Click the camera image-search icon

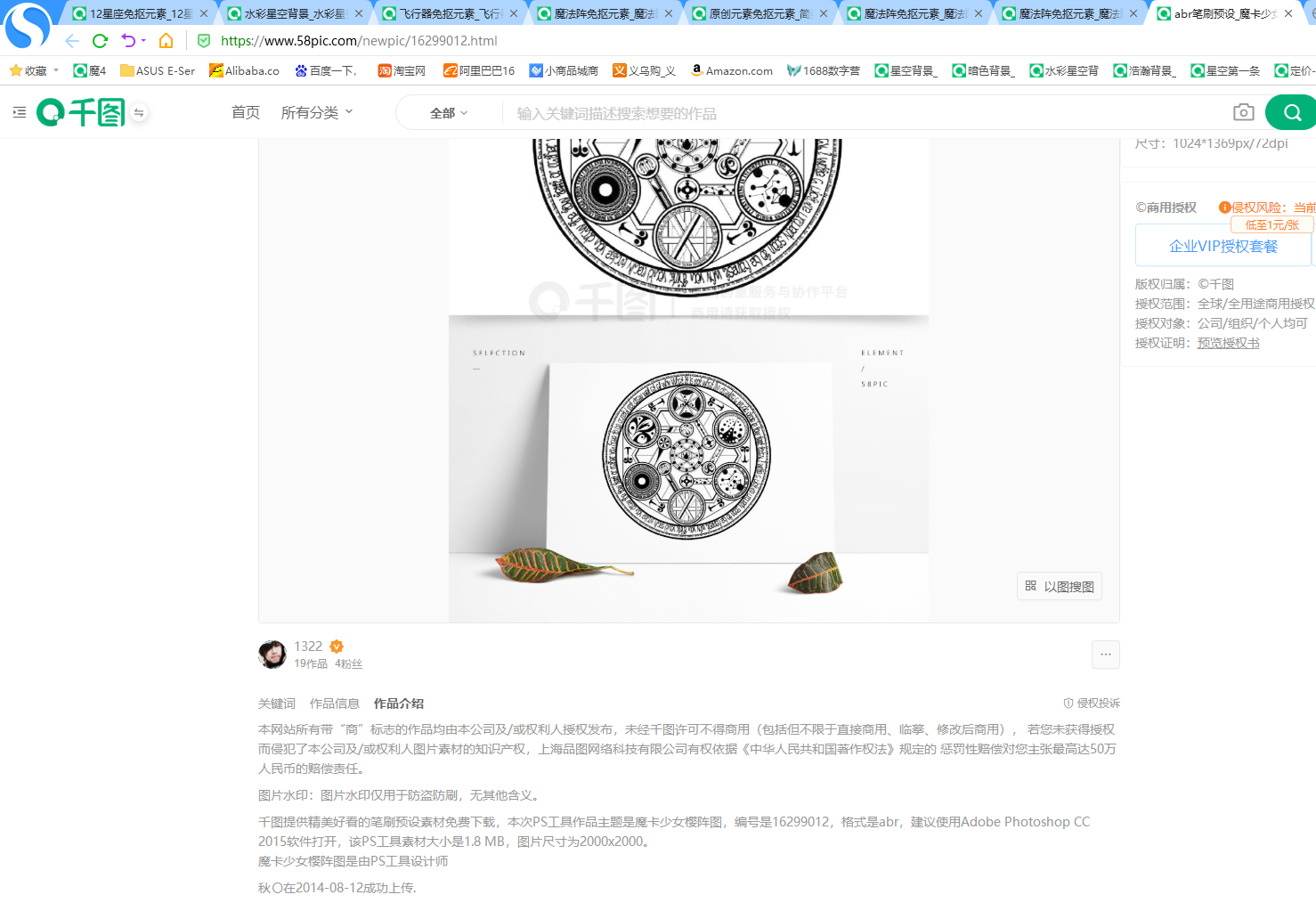(1243, 112)
